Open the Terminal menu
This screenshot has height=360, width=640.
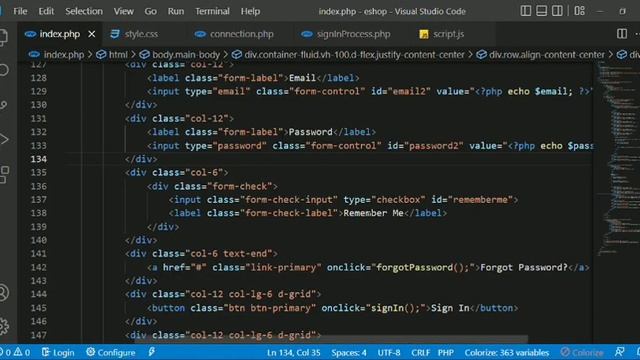click(212, 11)
